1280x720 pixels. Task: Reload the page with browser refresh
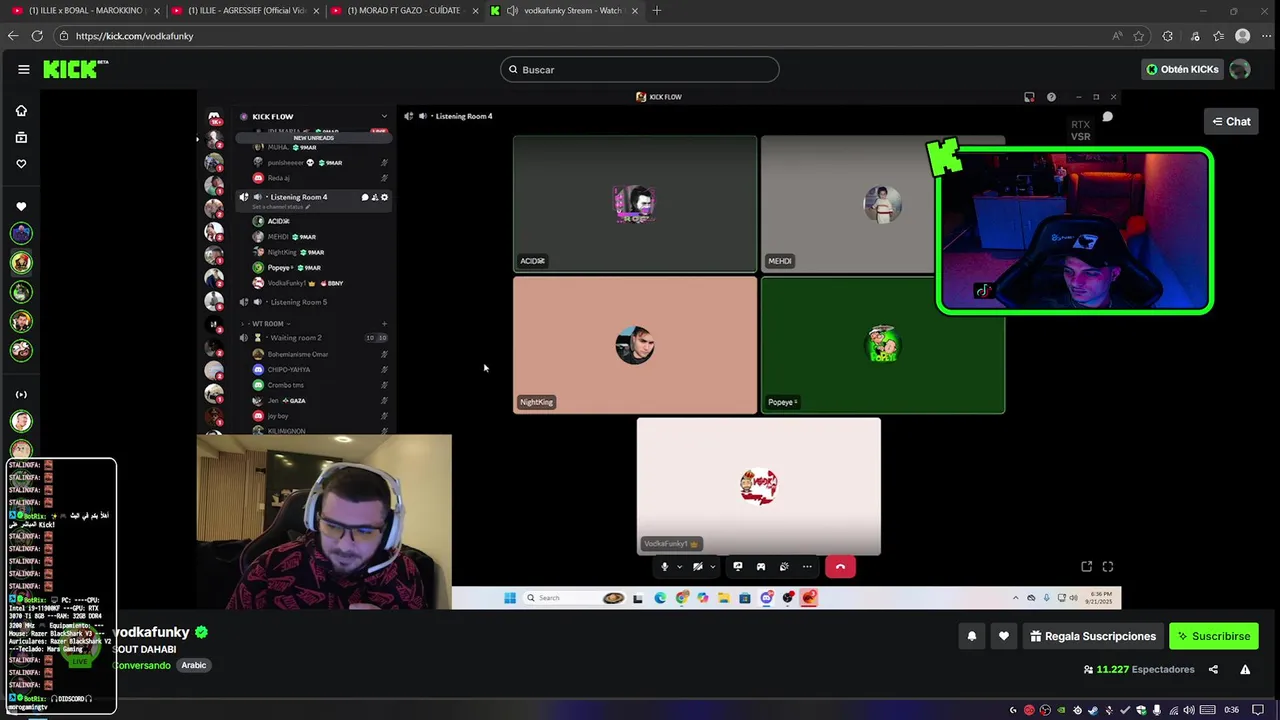point(37,36)
